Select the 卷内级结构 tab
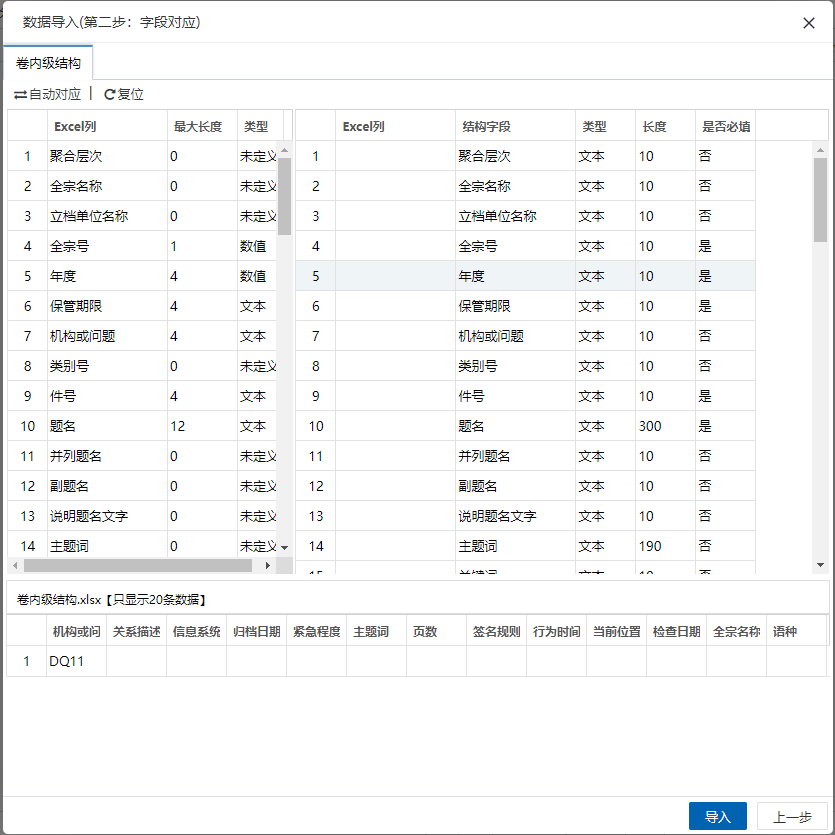 [48, 63]
